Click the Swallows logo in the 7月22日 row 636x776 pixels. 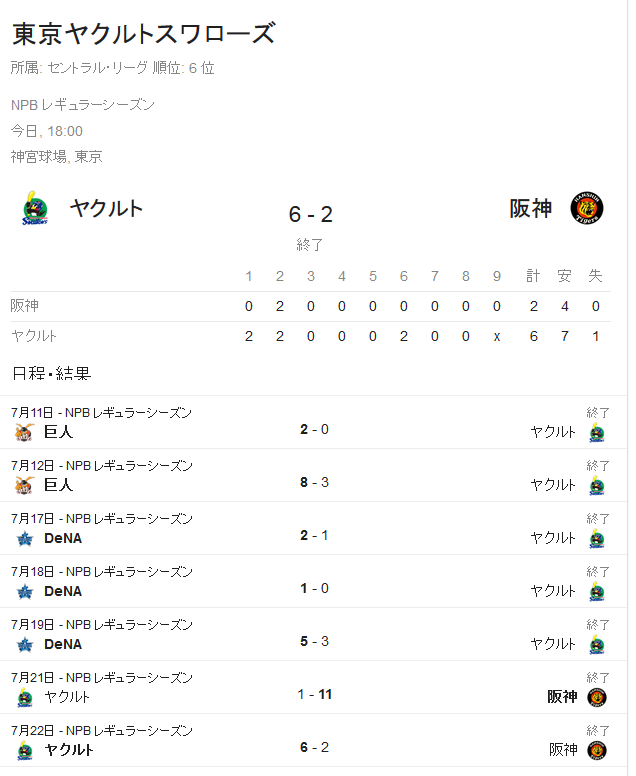coord(25,750)
